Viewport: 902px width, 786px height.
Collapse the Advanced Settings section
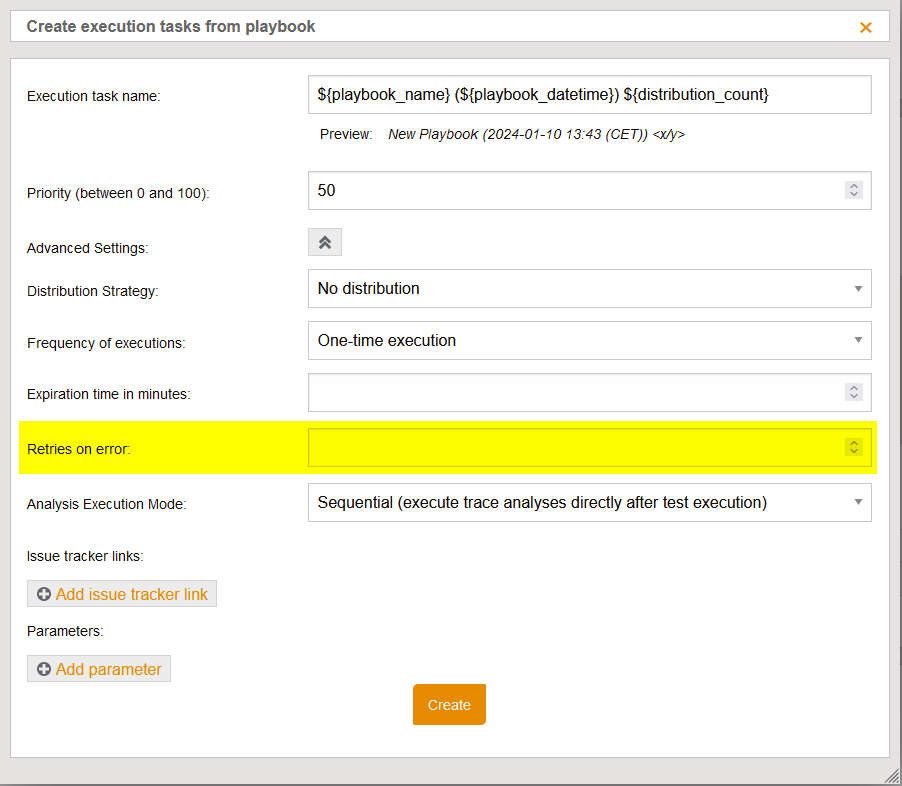(324, 241)
